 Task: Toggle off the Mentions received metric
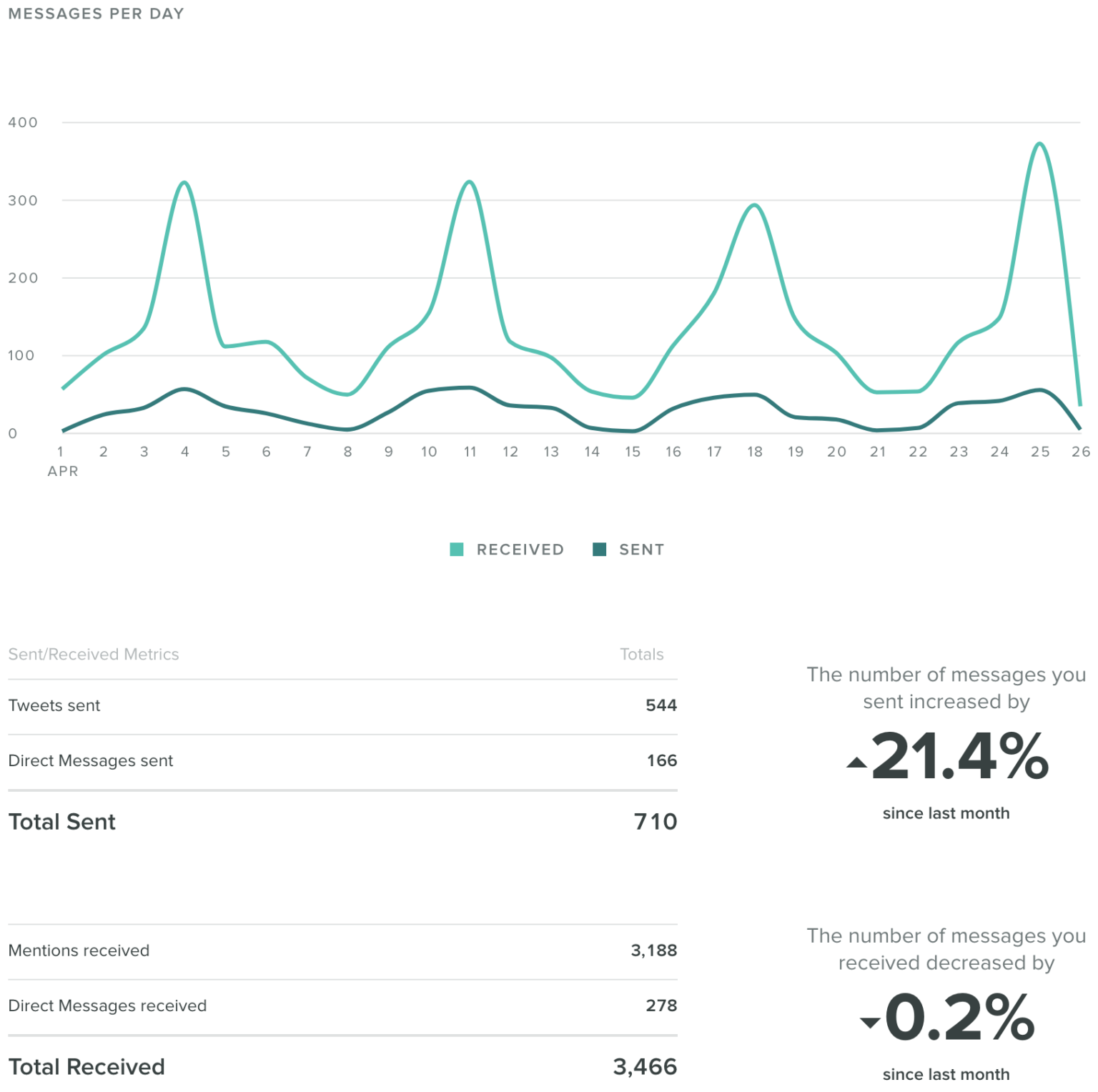79,950
